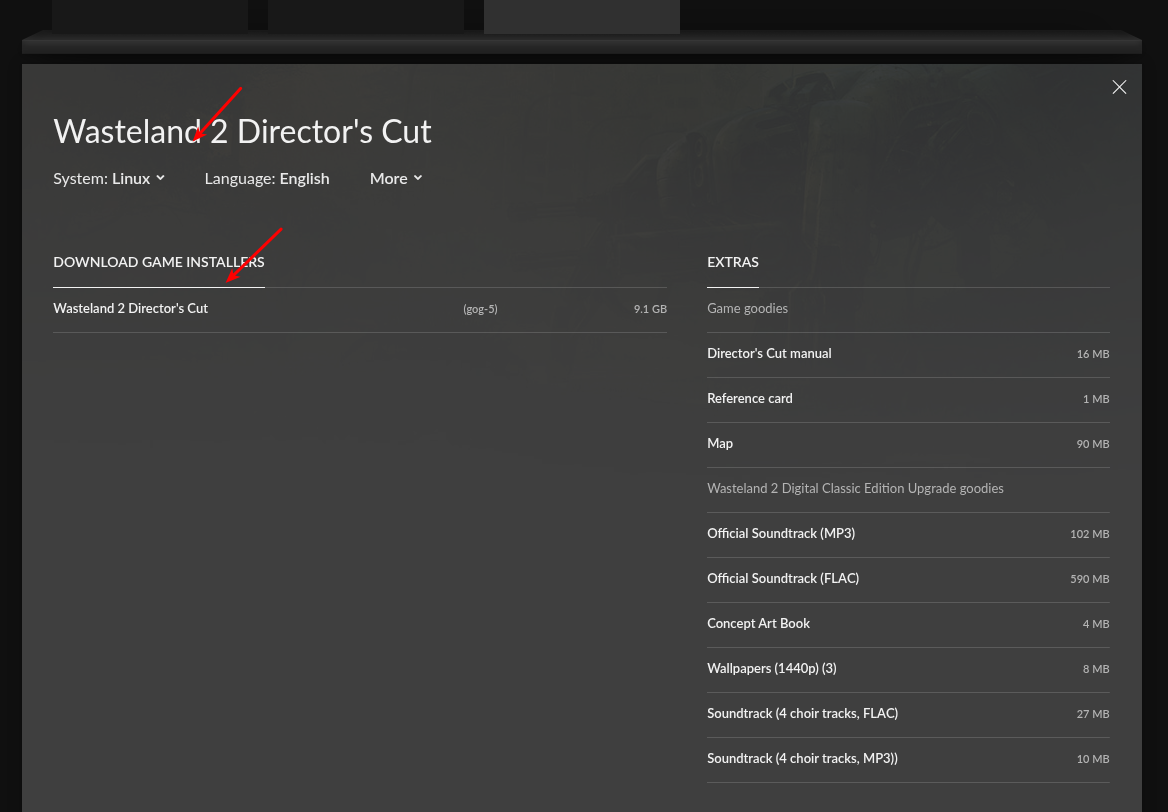Download Soundtrack (4 choir tracks, MP3)
This screenshot has height=812, width=1168.
pyautogui.click(x=908, y=759)
